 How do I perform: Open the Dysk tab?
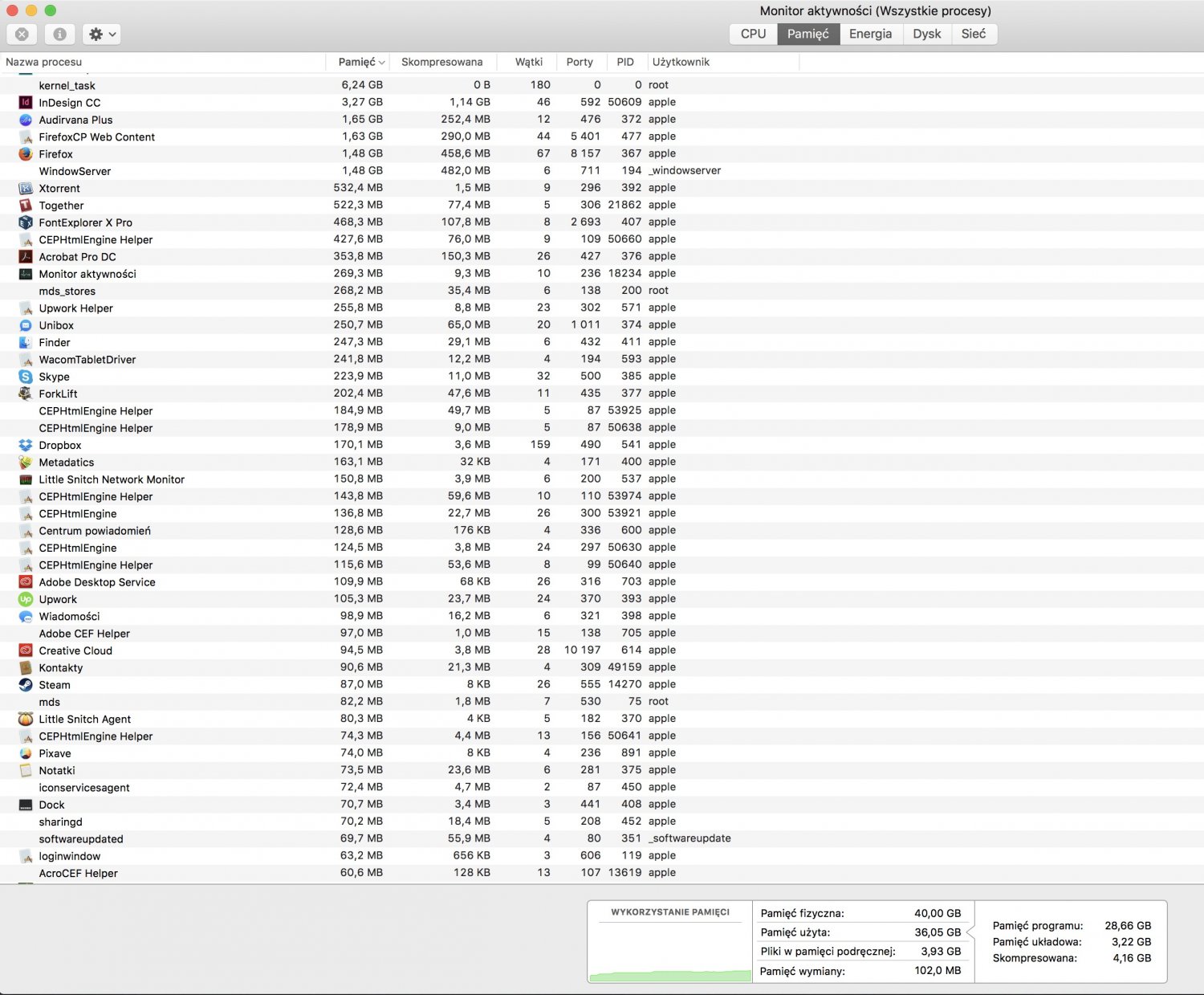926,34
